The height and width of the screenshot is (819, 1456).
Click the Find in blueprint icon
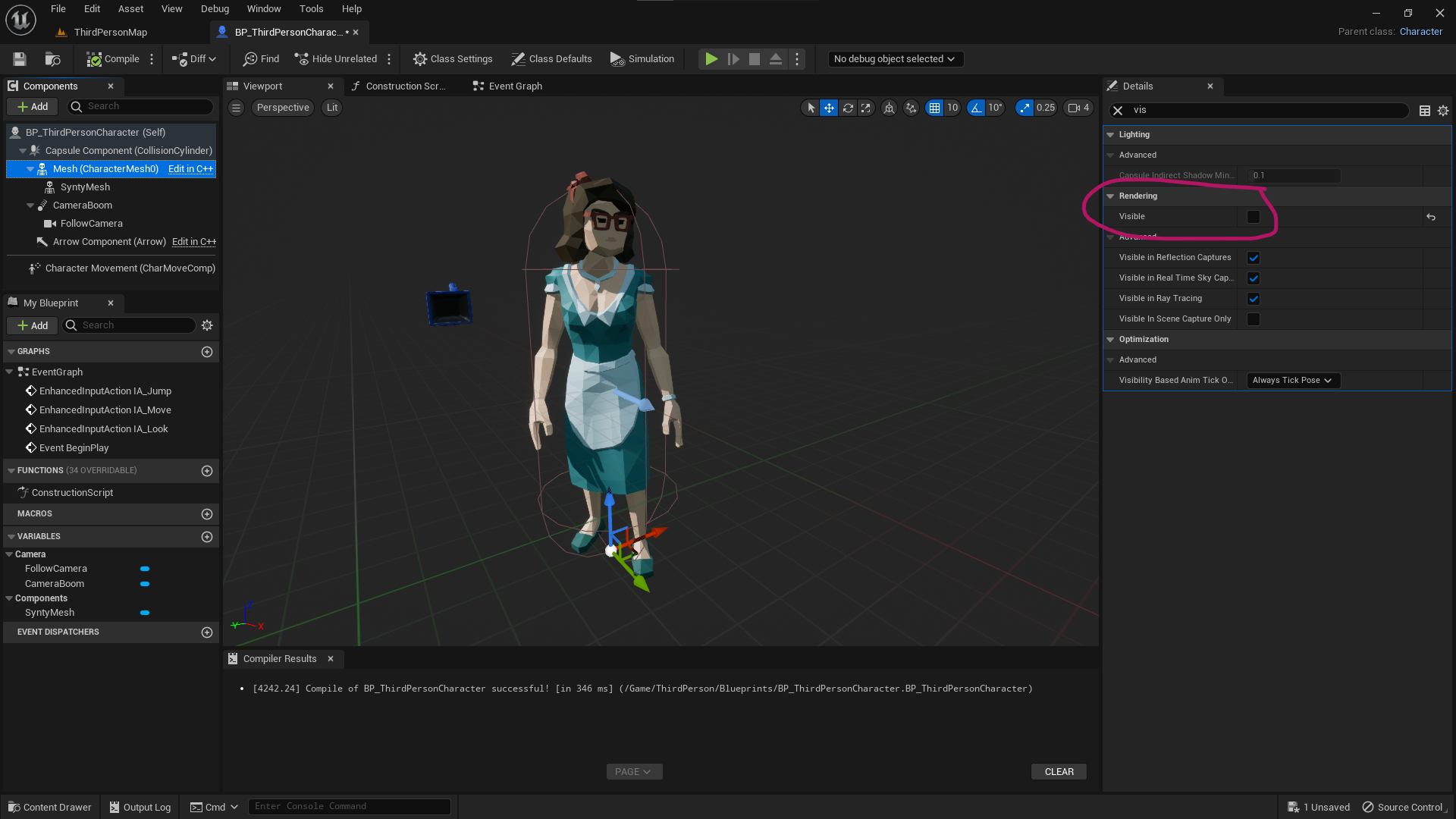point(250,59)
